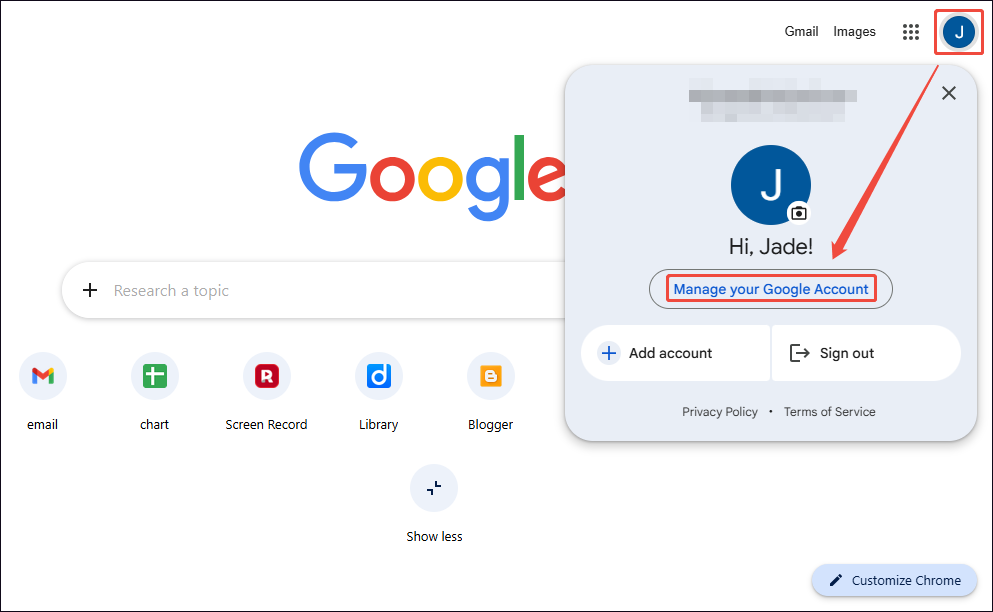Click the 'chart' shortcut label
993x612 pixels.
tap(154, 424)
